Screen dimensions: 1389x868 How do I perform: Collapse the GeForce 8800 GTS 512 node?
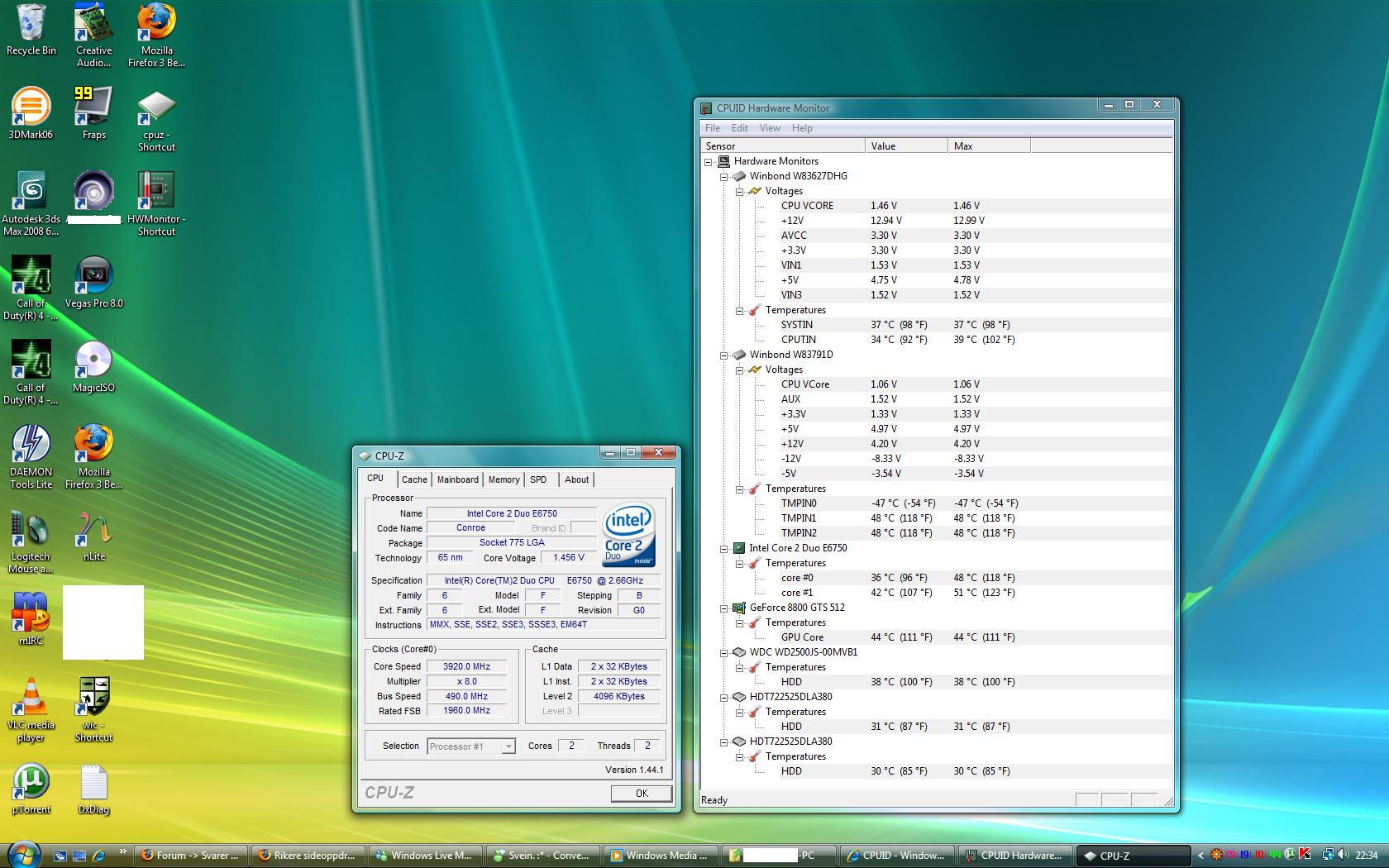(x=724, y=608)
